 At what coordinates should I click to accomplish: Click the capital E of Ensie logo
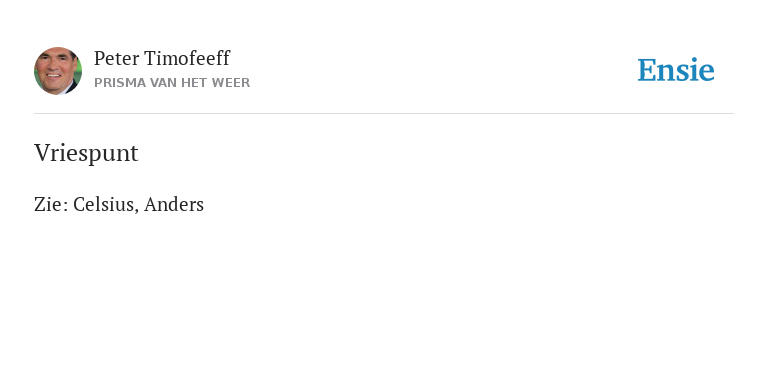click(647, 70)
